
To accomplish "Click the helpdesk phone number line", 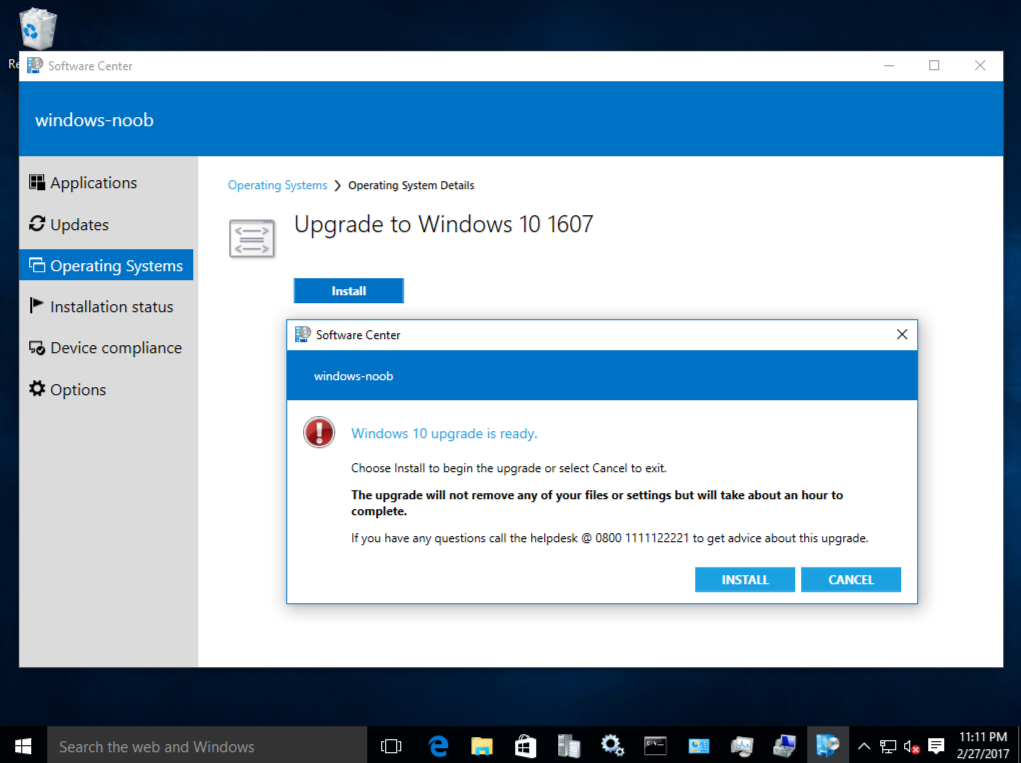I will (x=609, y=538).
